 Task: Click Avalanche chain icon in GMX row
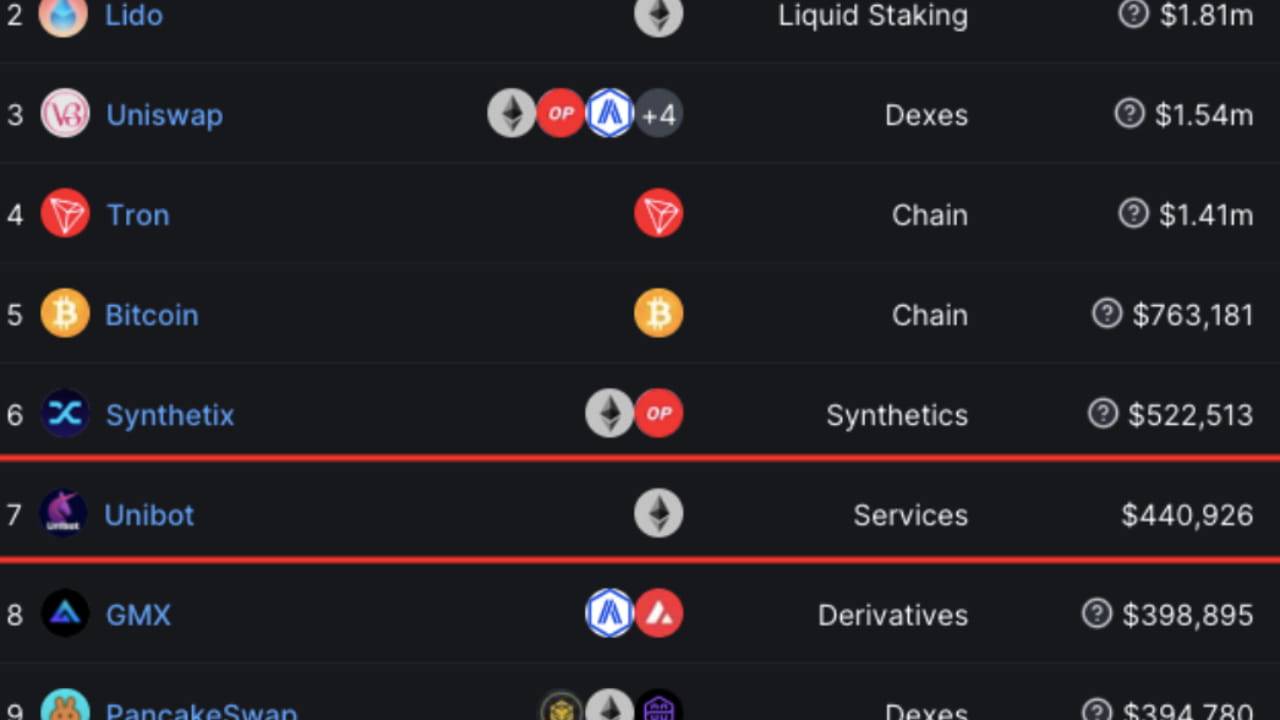tap(659, 614)
